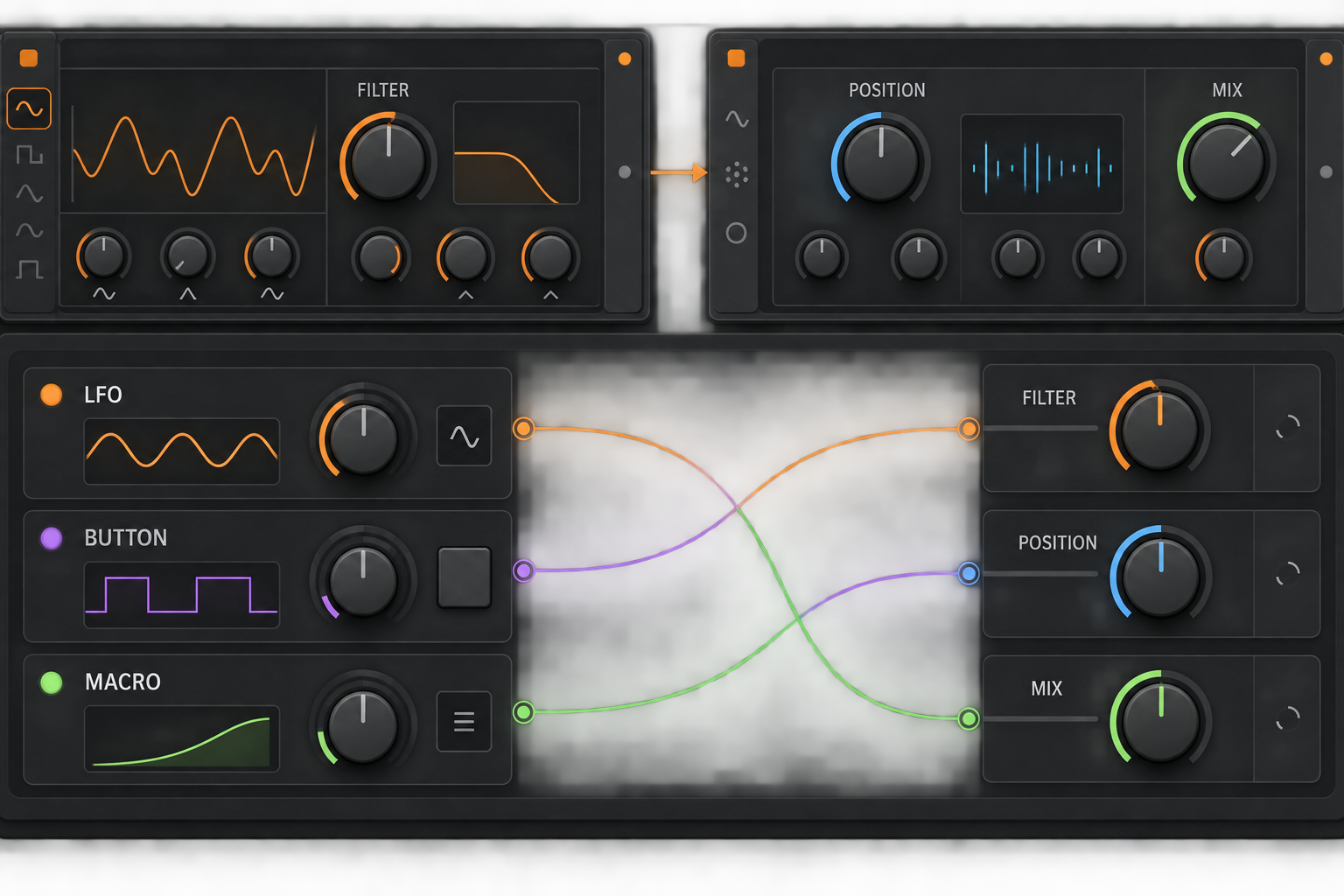The image size is (1344, 896).
Task: Click the reset icon beside FILTER target
Action: [1287, 427]
